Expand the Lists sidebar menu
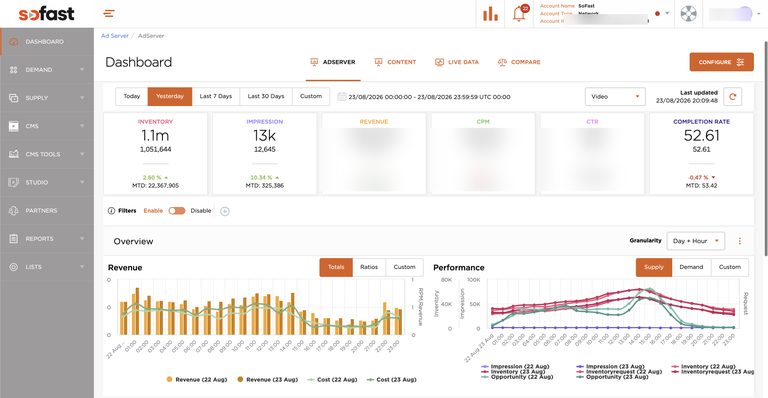 coord(82,267)
